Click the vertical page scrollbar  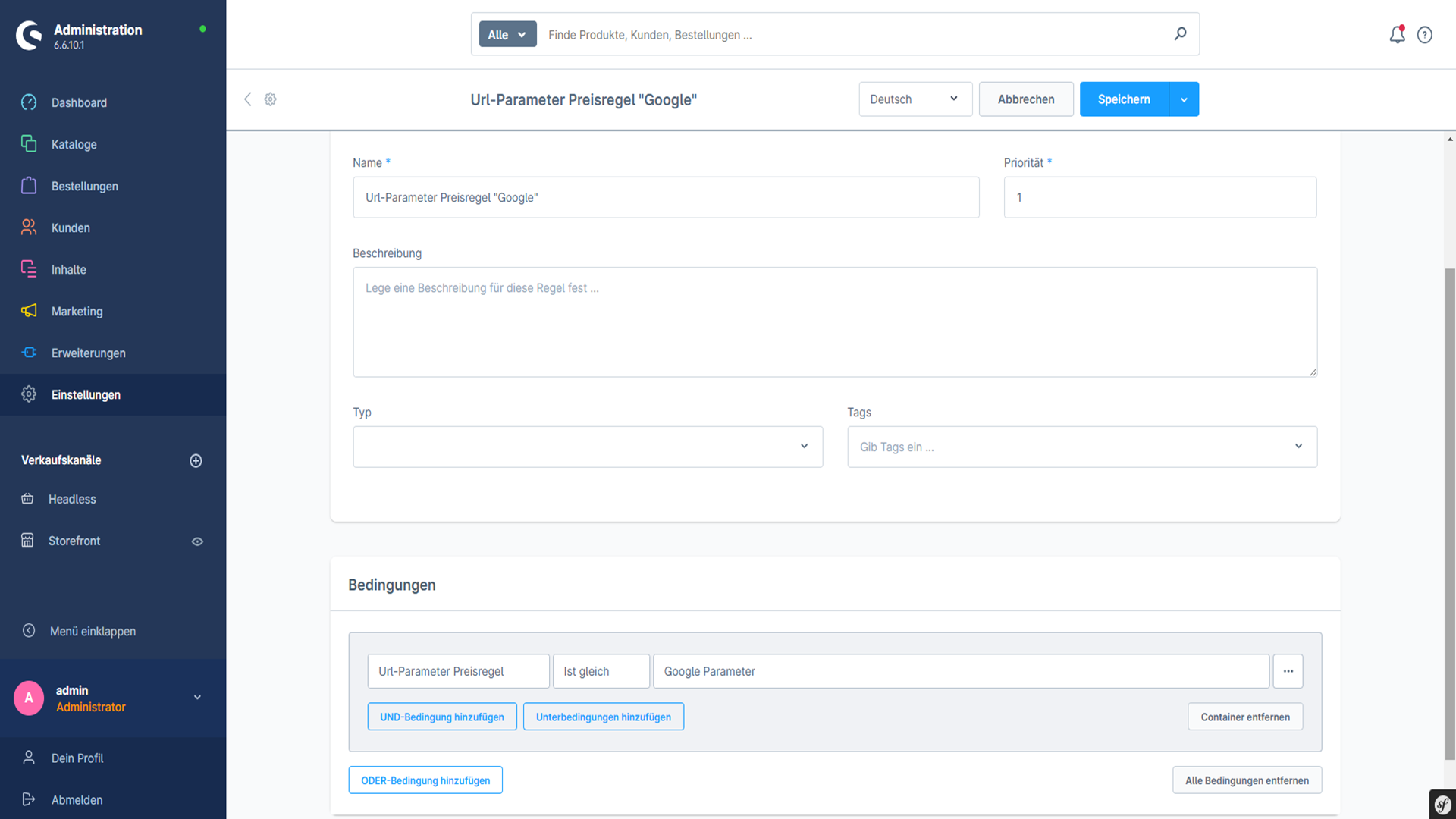pyautogui.click(x=1450, y=513)
